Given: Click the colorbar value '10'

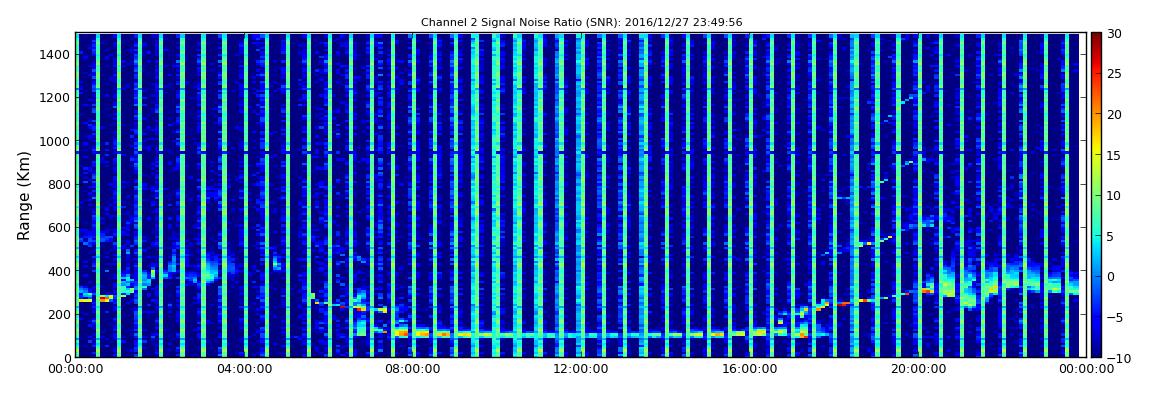Looking at the screenshot, I should (x=1115, y=195).
